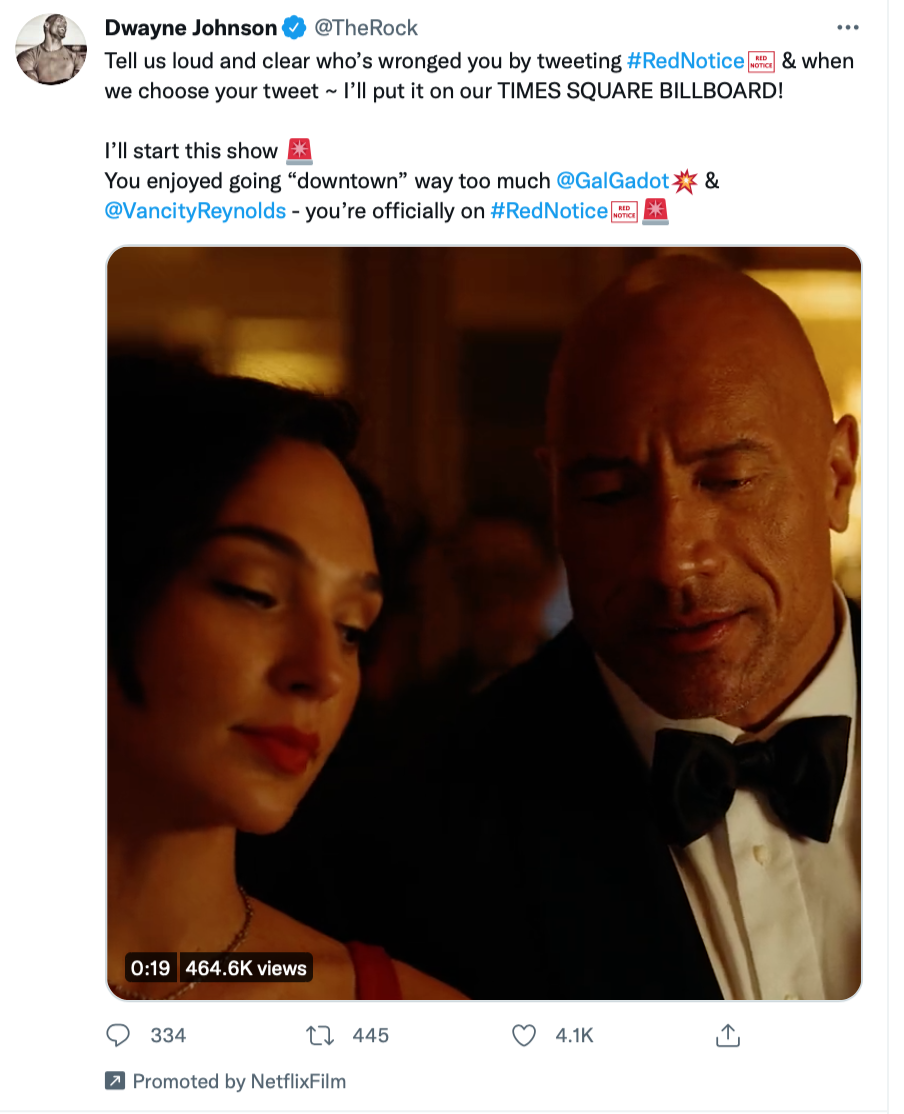Retweet this post via retweet icon
The width and height of the screenshot is (904, 1114).
pyautogui.click(x=321, y=1035)
